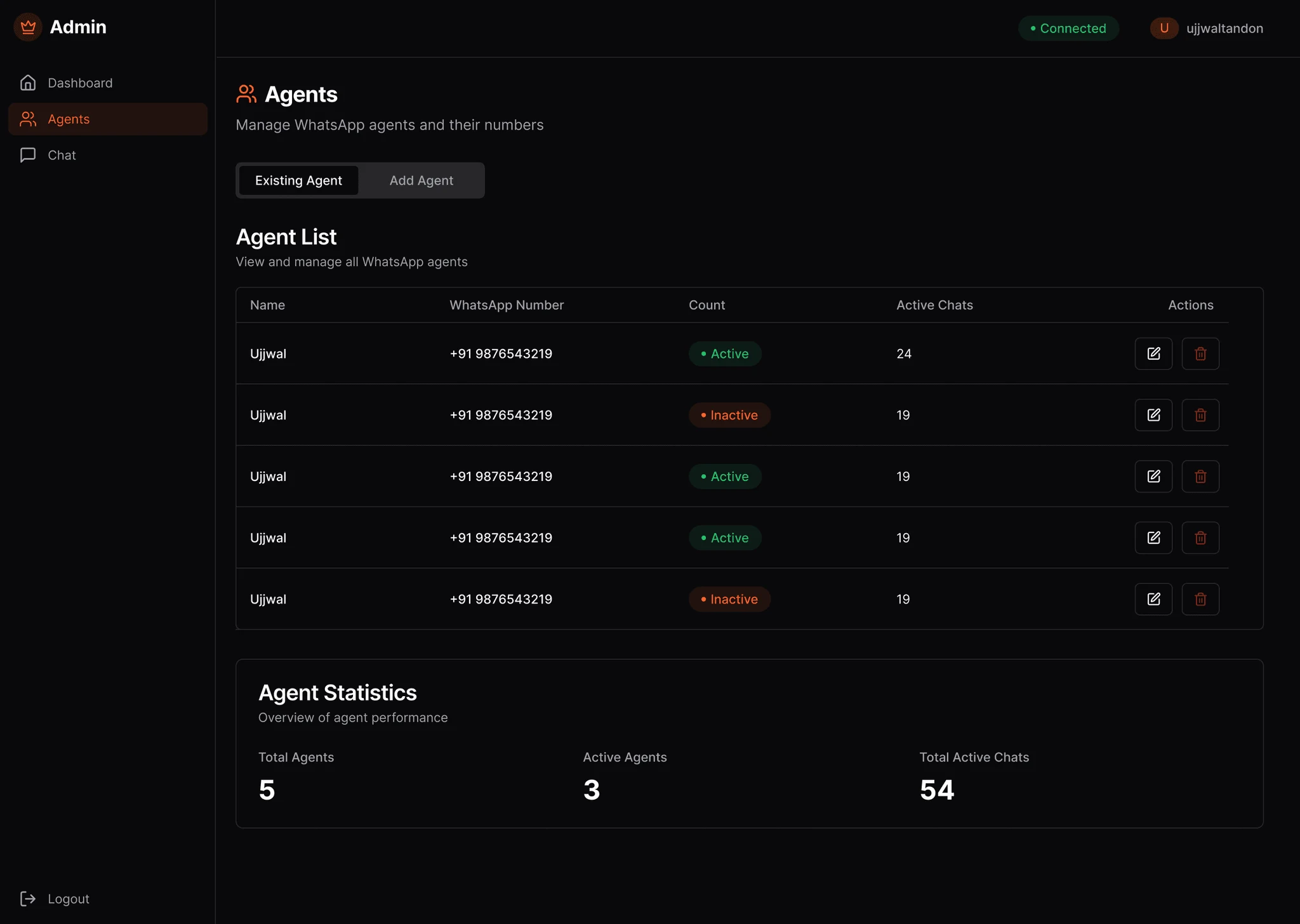Edit the last agent row, Inactive
The width and height of the screenshot is (1300, 924).
pyautogui.click(x=1153, y=599)
